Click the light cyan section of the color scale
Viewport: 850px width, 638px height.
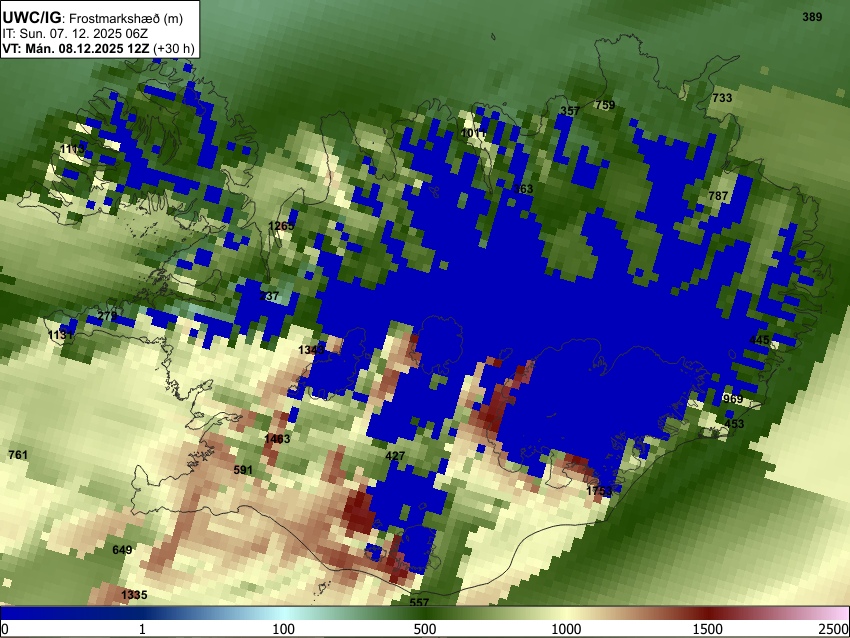pos(285,614)
